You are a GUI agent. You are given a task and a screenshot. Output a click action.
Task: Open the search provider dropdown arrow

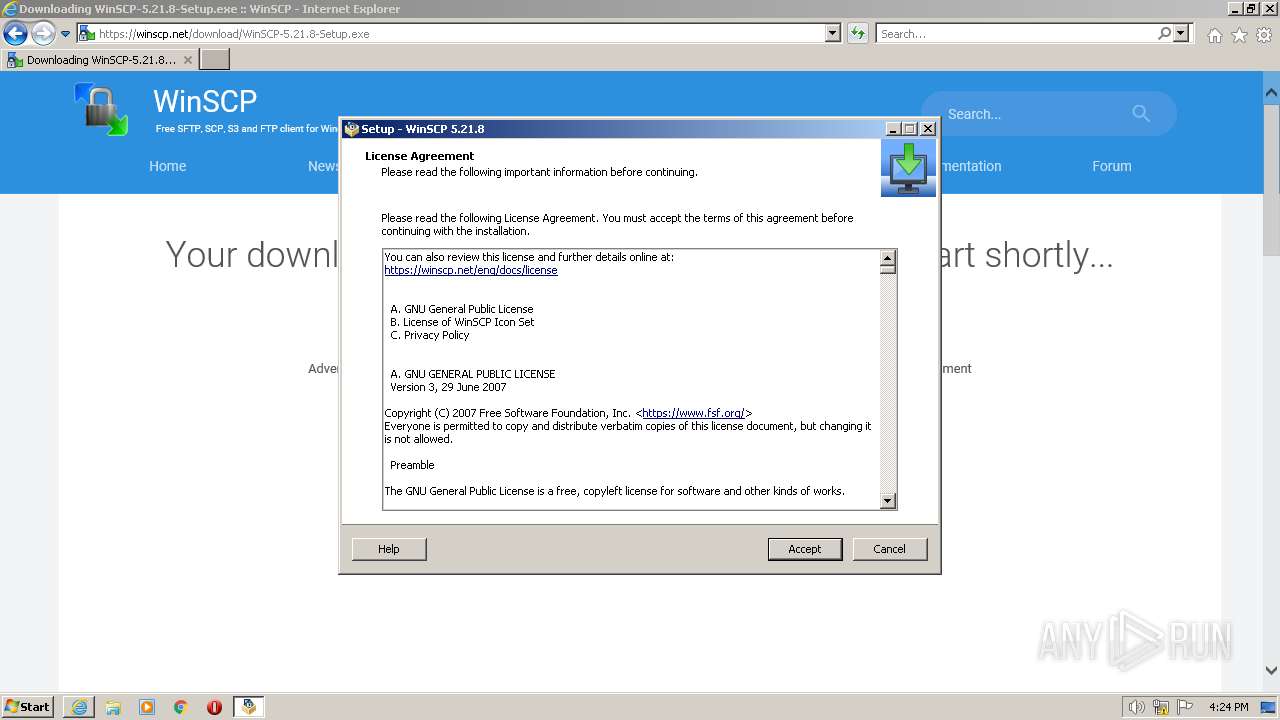[x=1182, y=34]
